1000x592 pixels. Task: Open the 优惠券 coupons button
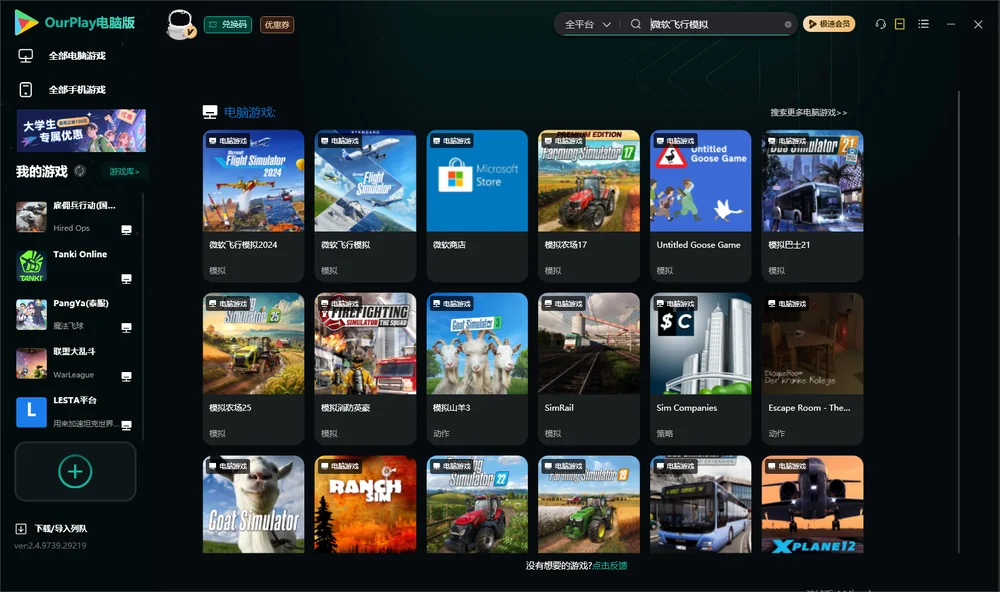coord(277,24)
